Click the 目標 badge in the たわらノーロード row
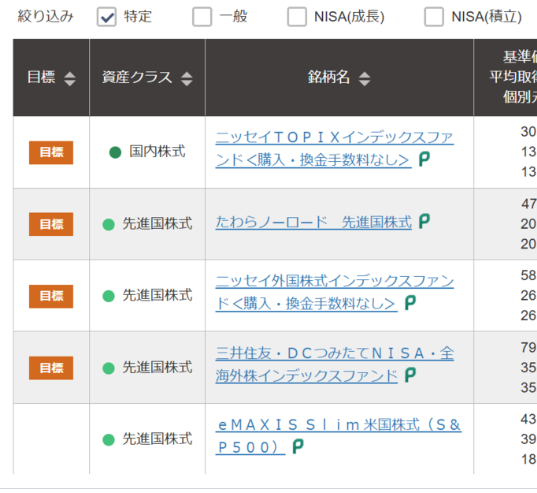The height and width of the screenshot is (493, 537). click(51, 224)
